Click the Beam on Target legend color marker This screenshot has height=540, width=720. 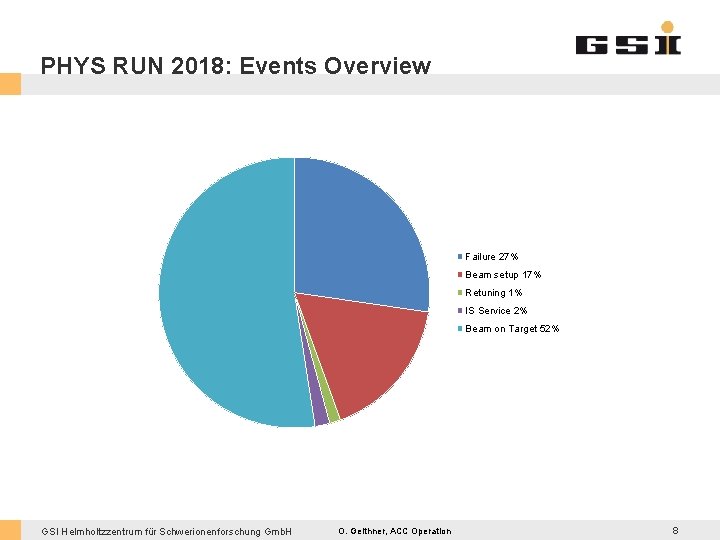pyautogui.click(x=460, y=329)
